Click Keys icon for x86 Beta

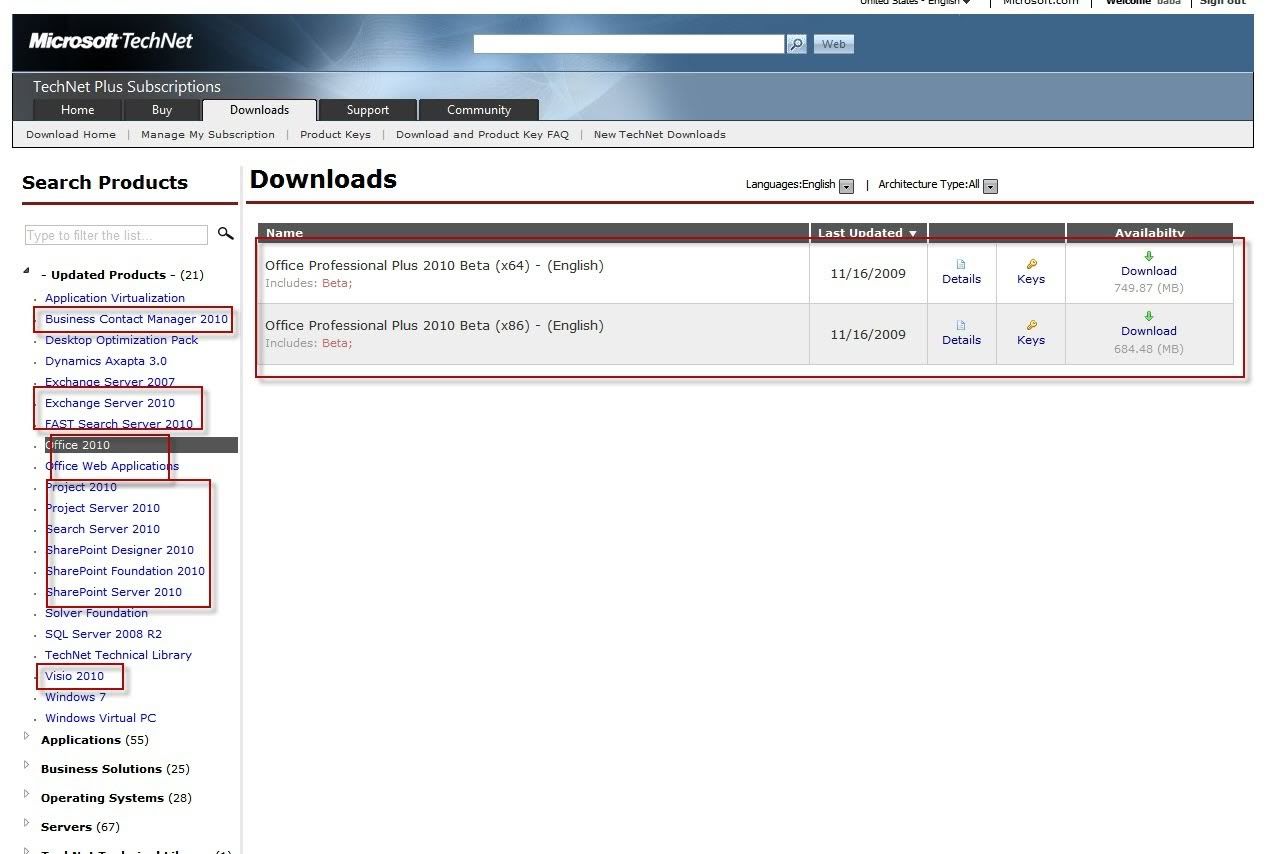1031,326
